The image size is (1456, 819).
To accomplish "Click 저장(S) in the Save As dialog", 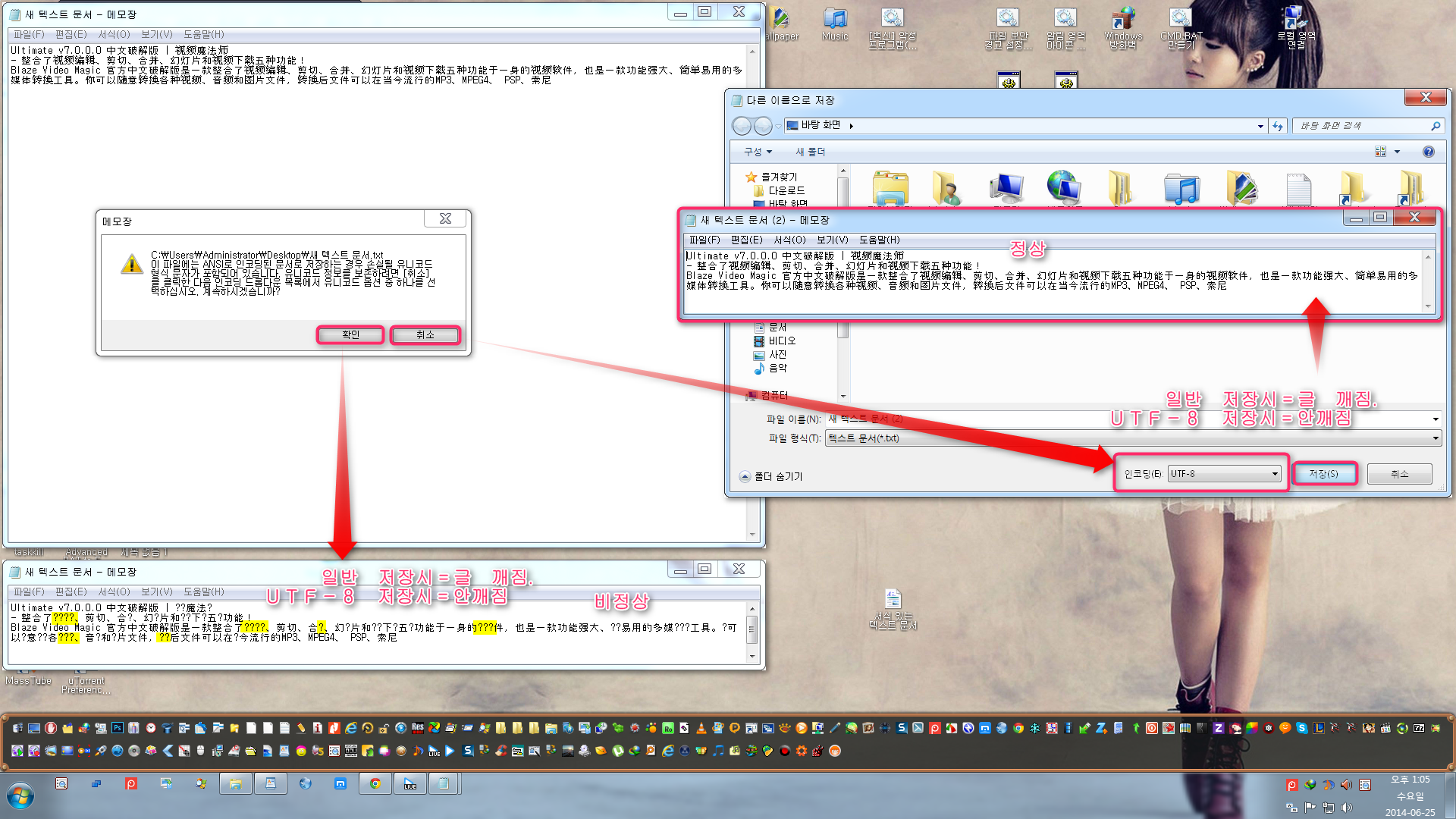I will (x=1324, y=474).
